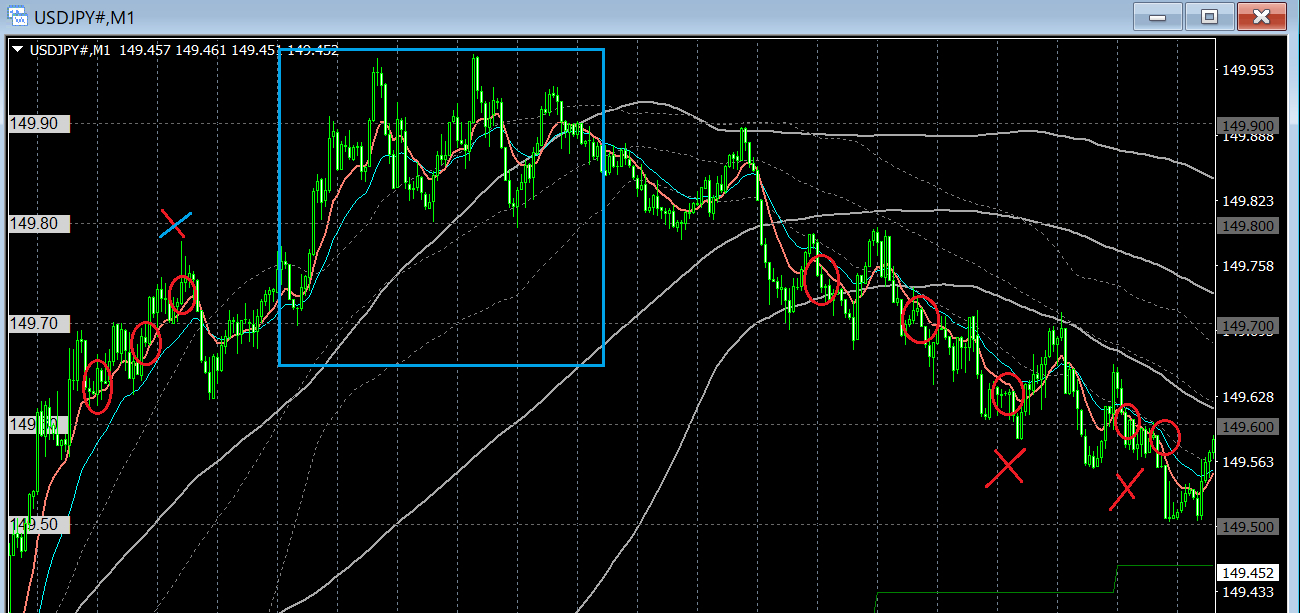
Task: Click the white 149.452 current price label
Action: tap(1248, 573)
